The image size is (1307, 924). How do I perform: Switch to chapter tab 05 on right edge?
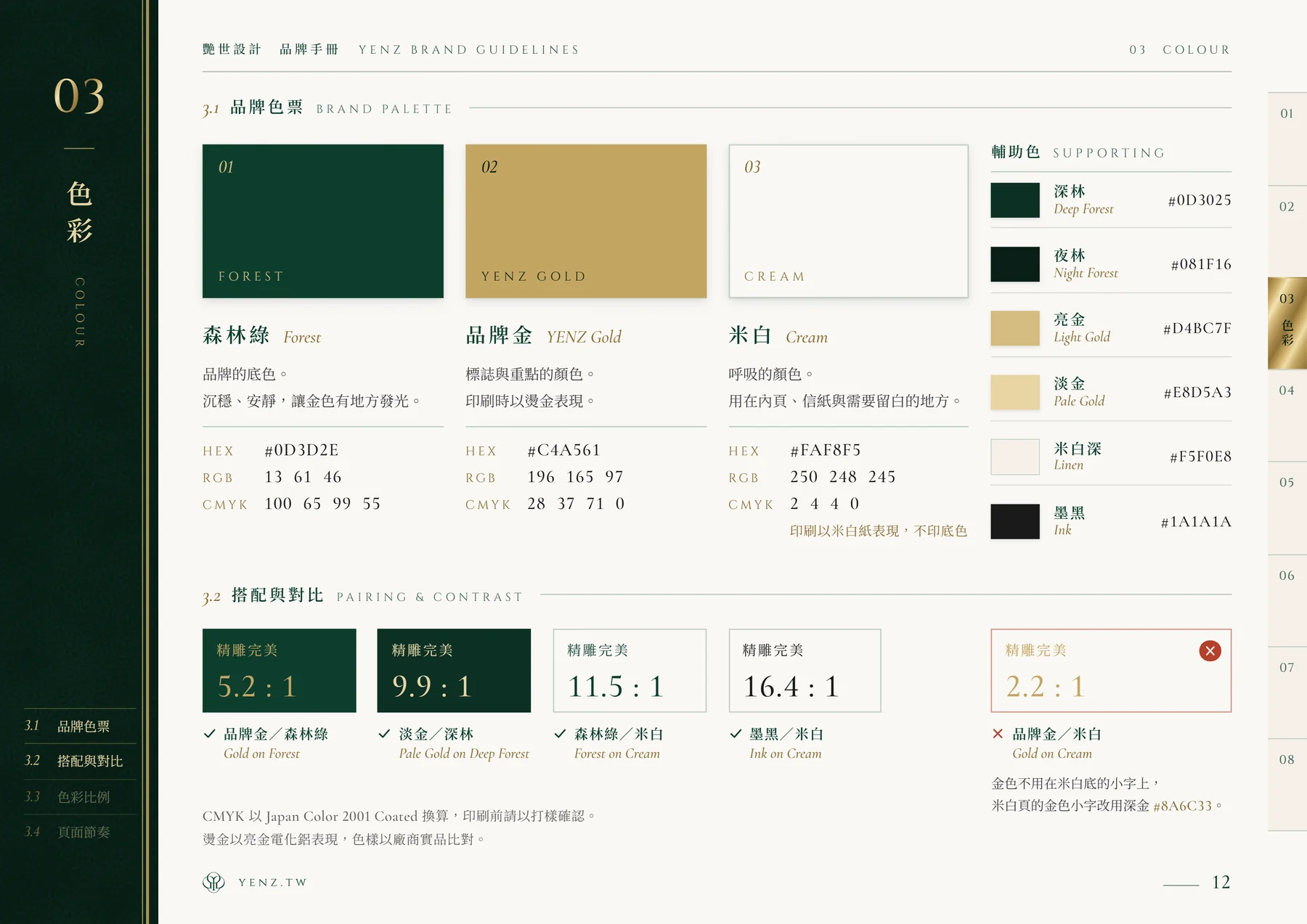pyautogui.click(x=1287, y=507)
